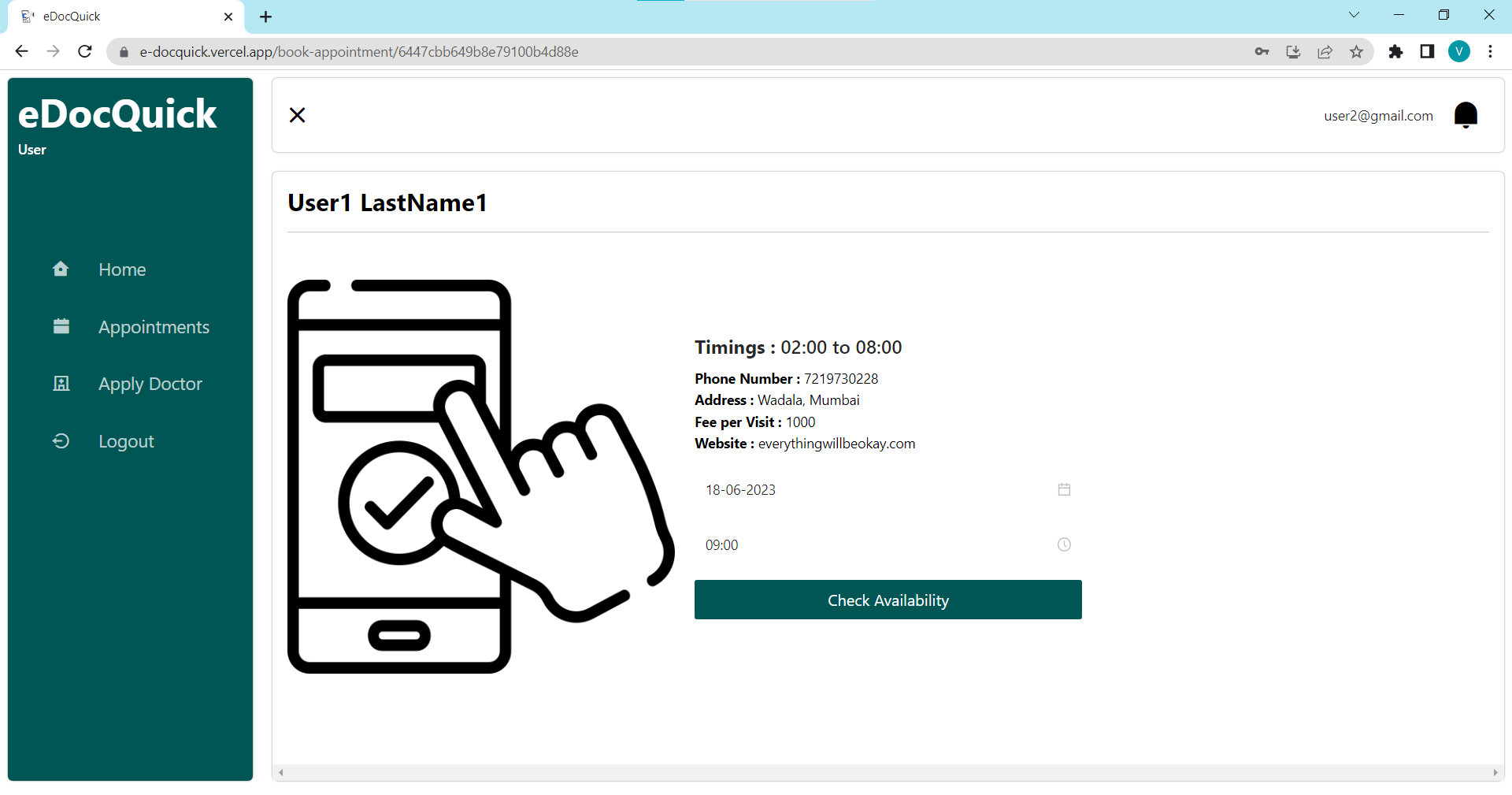This screenshot has width=1512, height=795.
Task: Click the user2@gmail.com account label
Action: (1378, 116)
